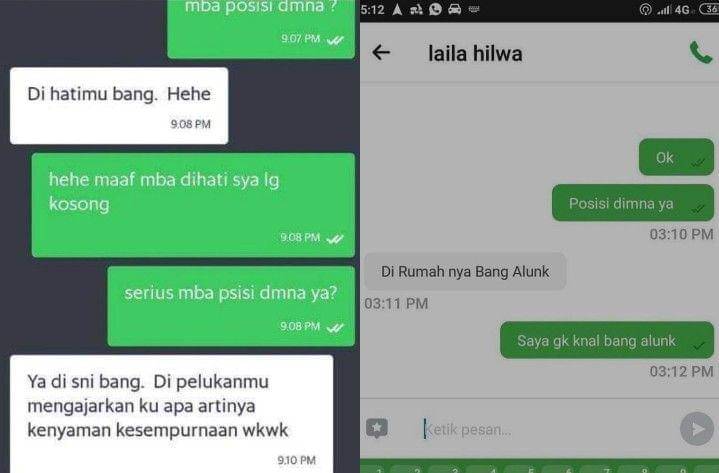Screen dimensions: 719x473
Task: Open sticker picker beside message field
Action: pyautogui.click(x=377, y=429)
